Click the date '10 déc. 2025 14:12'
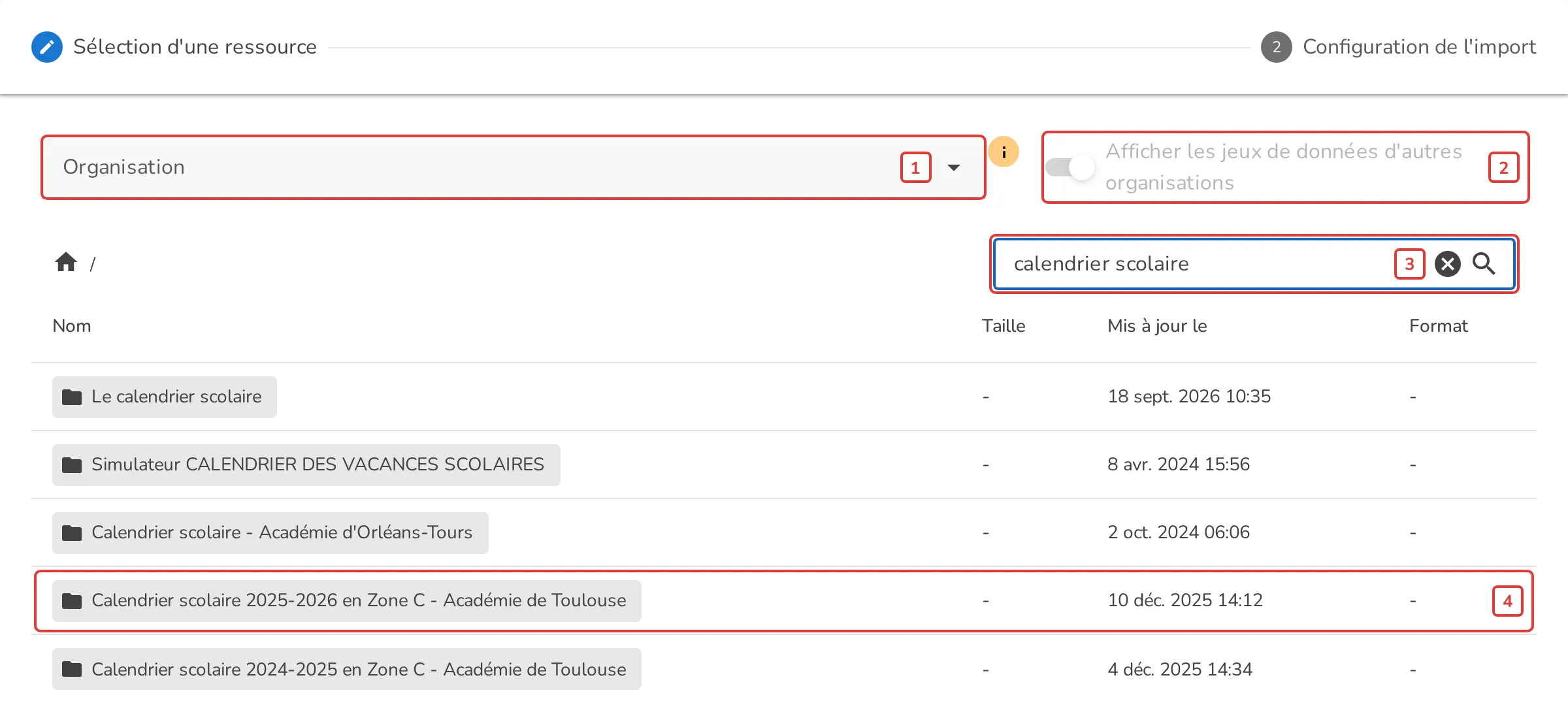 1185,600
